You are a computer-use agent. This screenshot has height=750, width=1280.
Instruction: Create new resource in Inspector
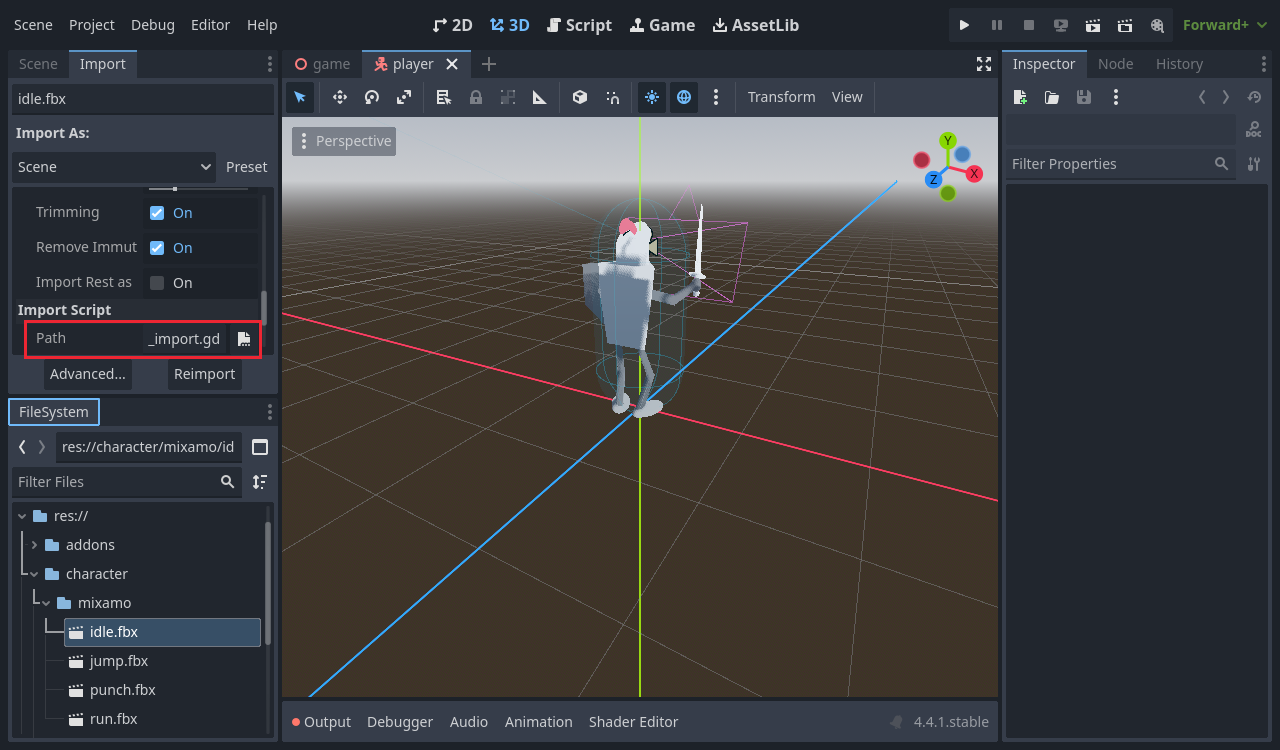[1020, 97]
